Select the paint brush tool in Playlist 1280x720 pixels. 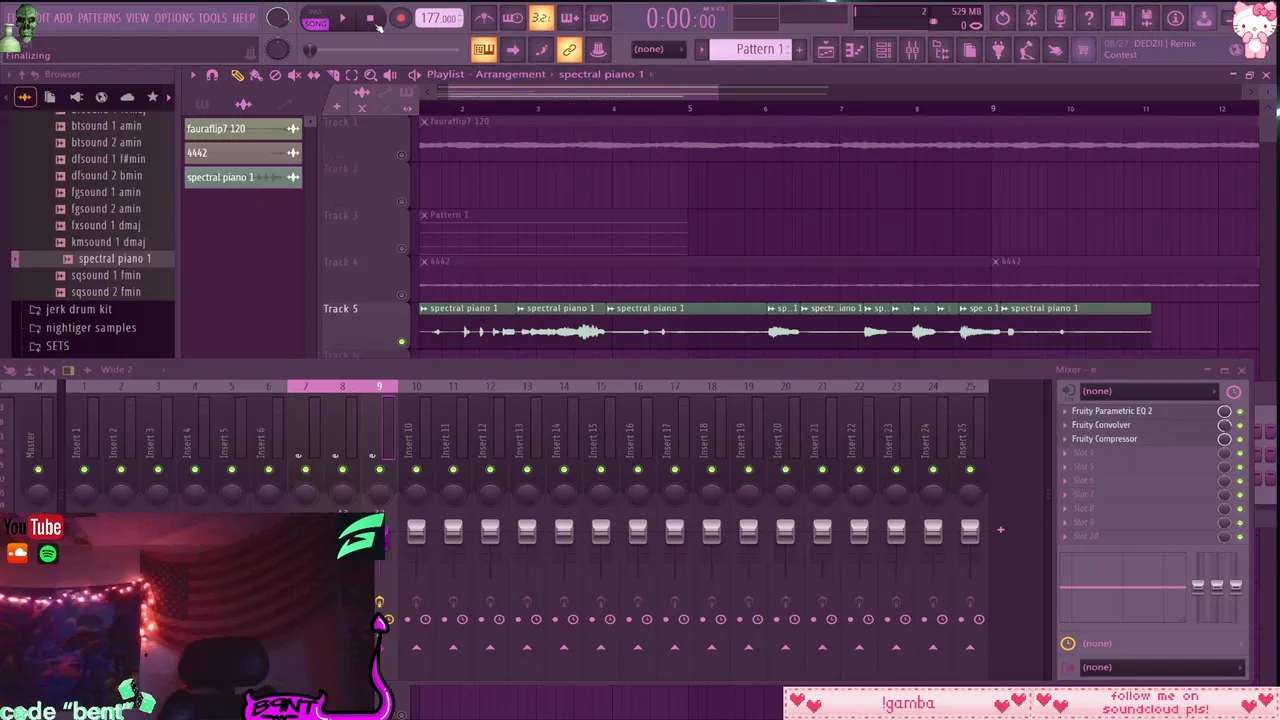(x=256, y=75)
